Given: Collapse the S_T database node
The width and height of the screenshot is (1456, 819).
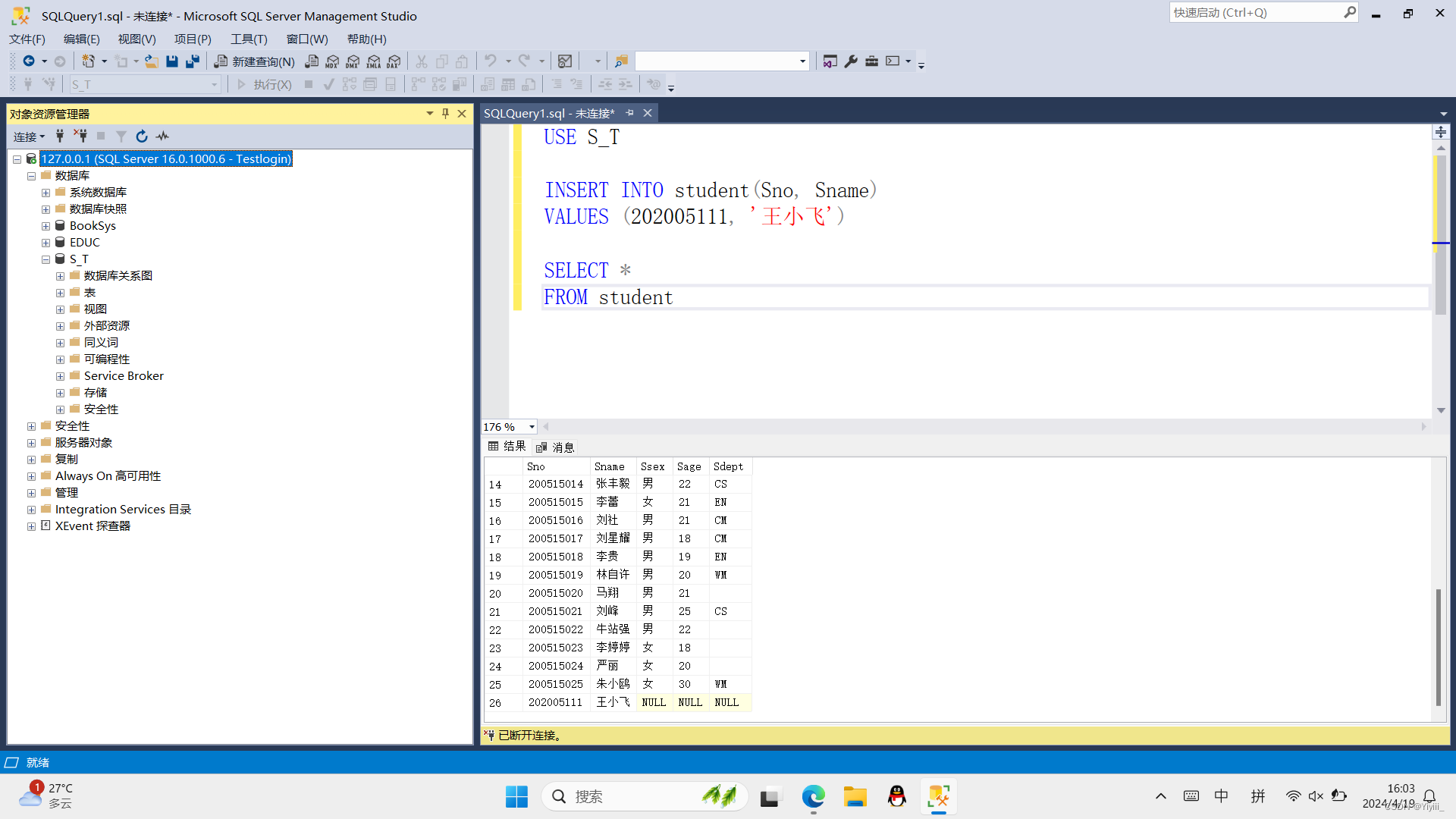Looking at the screenshot, I should pyautogui.click(x=46, y=259).
